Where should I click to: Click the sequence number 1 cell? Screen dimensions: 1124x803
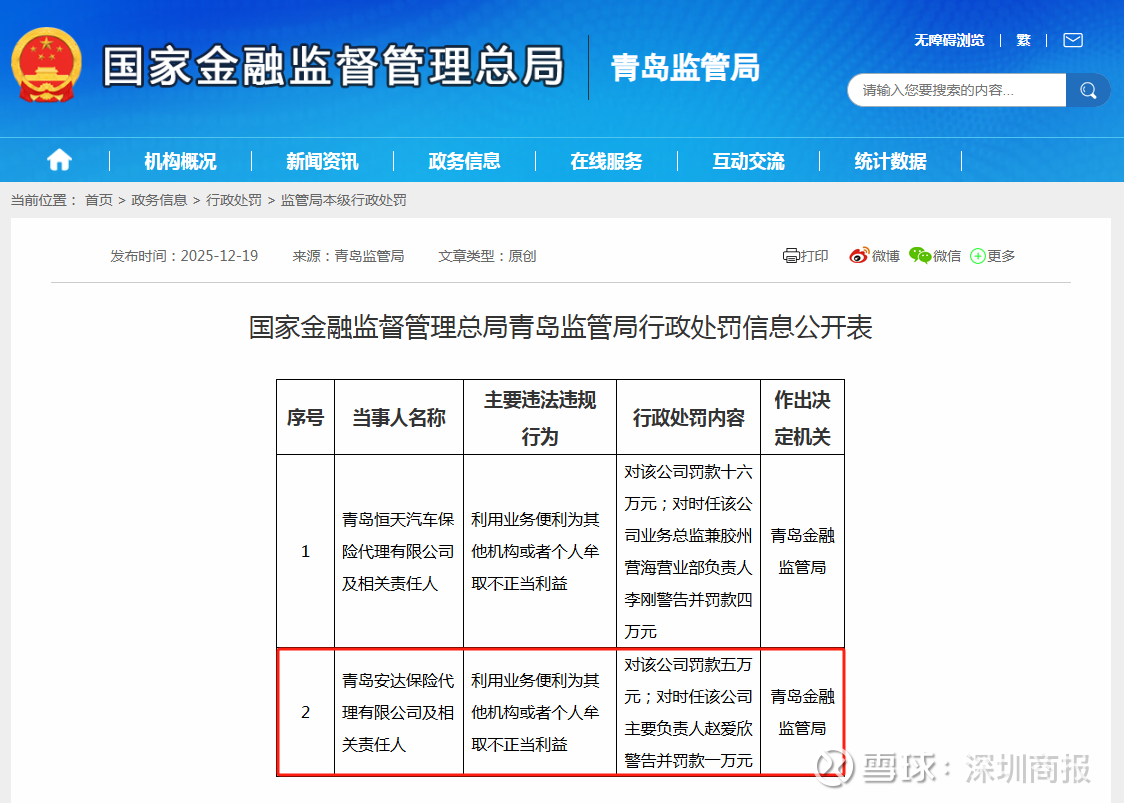(x=305, y=551)
